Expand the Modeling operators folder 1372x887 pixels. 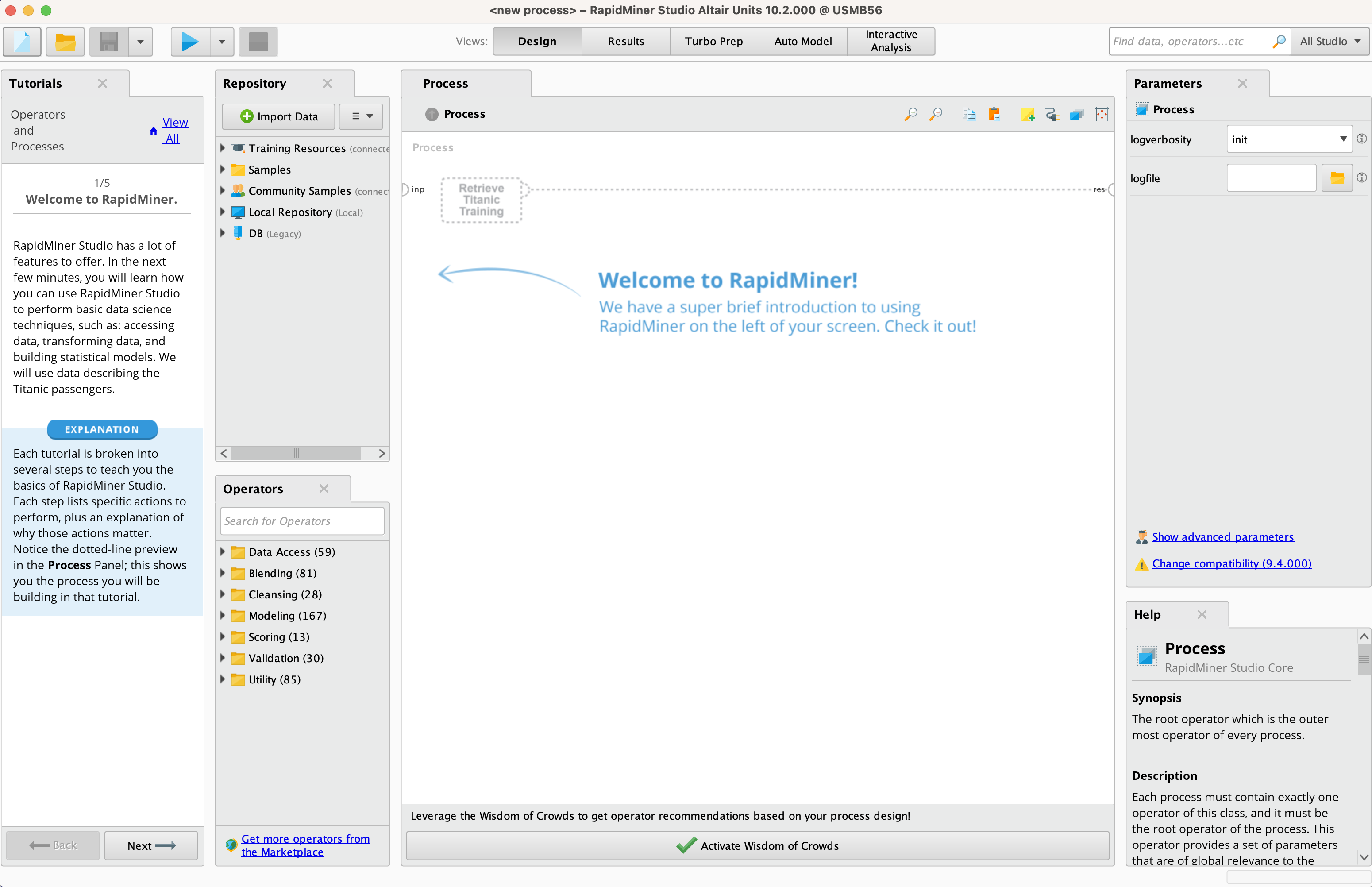[222, 615]
